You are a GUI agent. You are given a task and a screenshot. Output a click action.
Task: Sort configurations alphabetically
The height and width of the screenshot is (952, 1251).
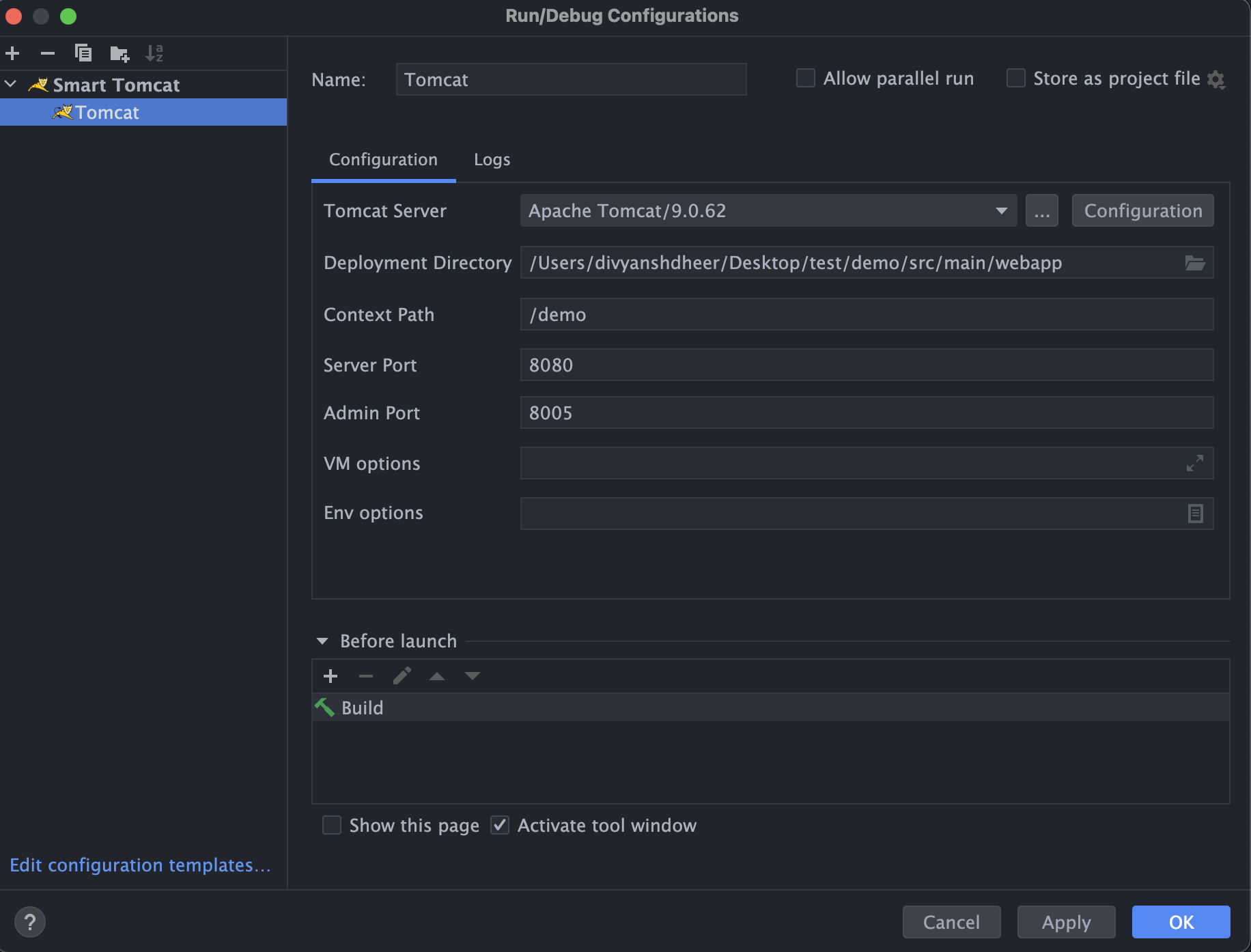click(x=154, y=53)
